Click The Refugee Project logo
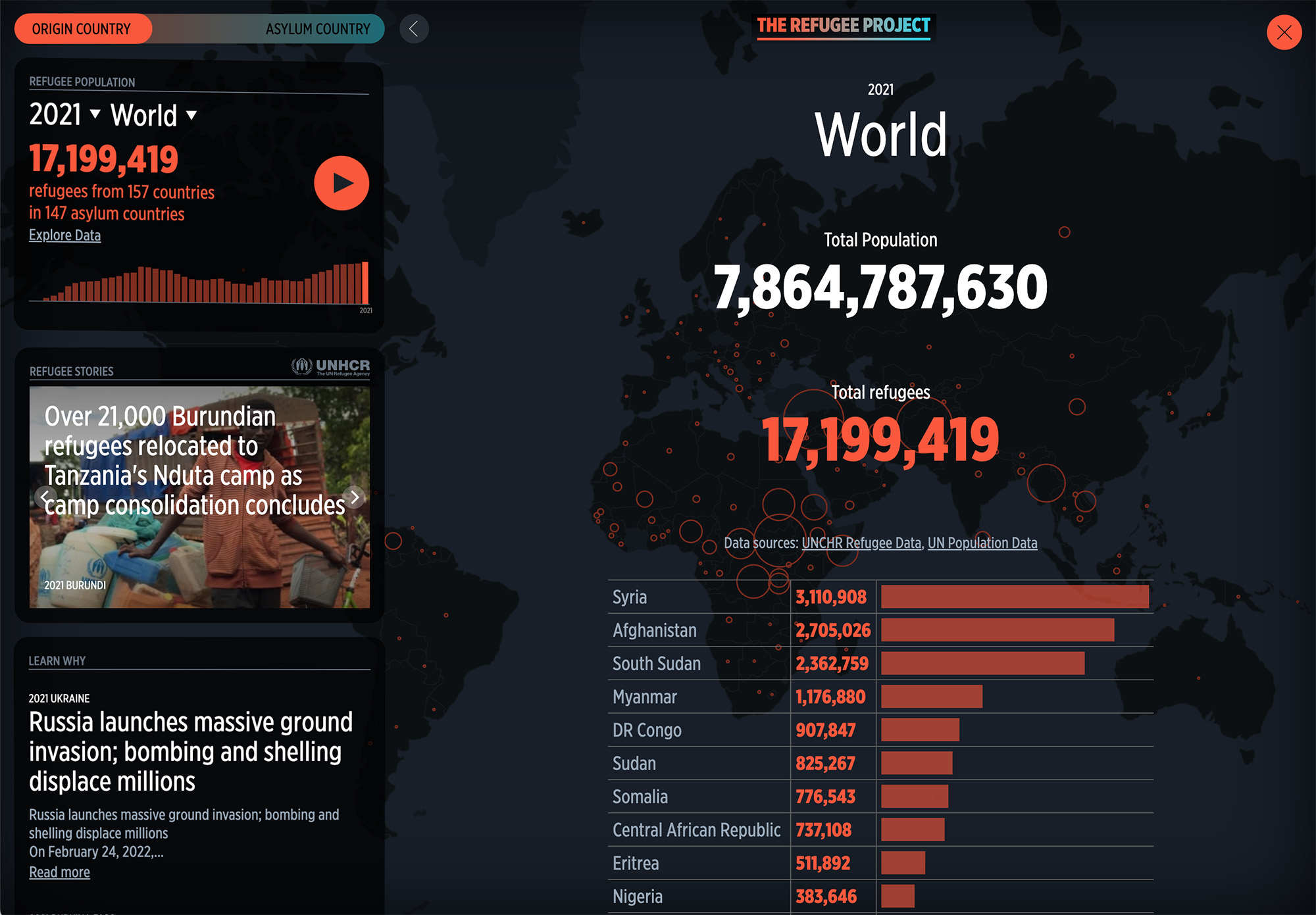The height and width of the screenshot is (915, 1316). (843, 26)
